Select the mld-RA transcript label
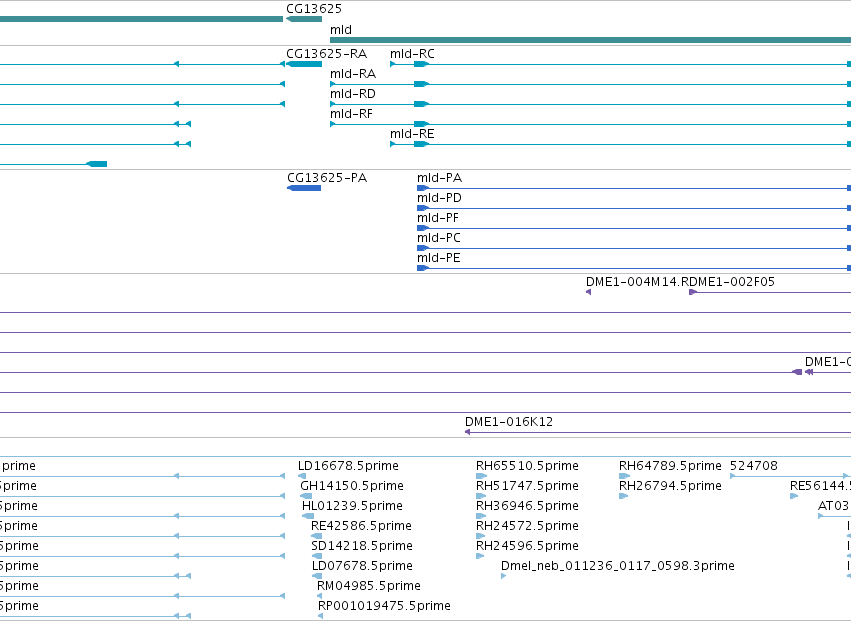 coord(353,74)
